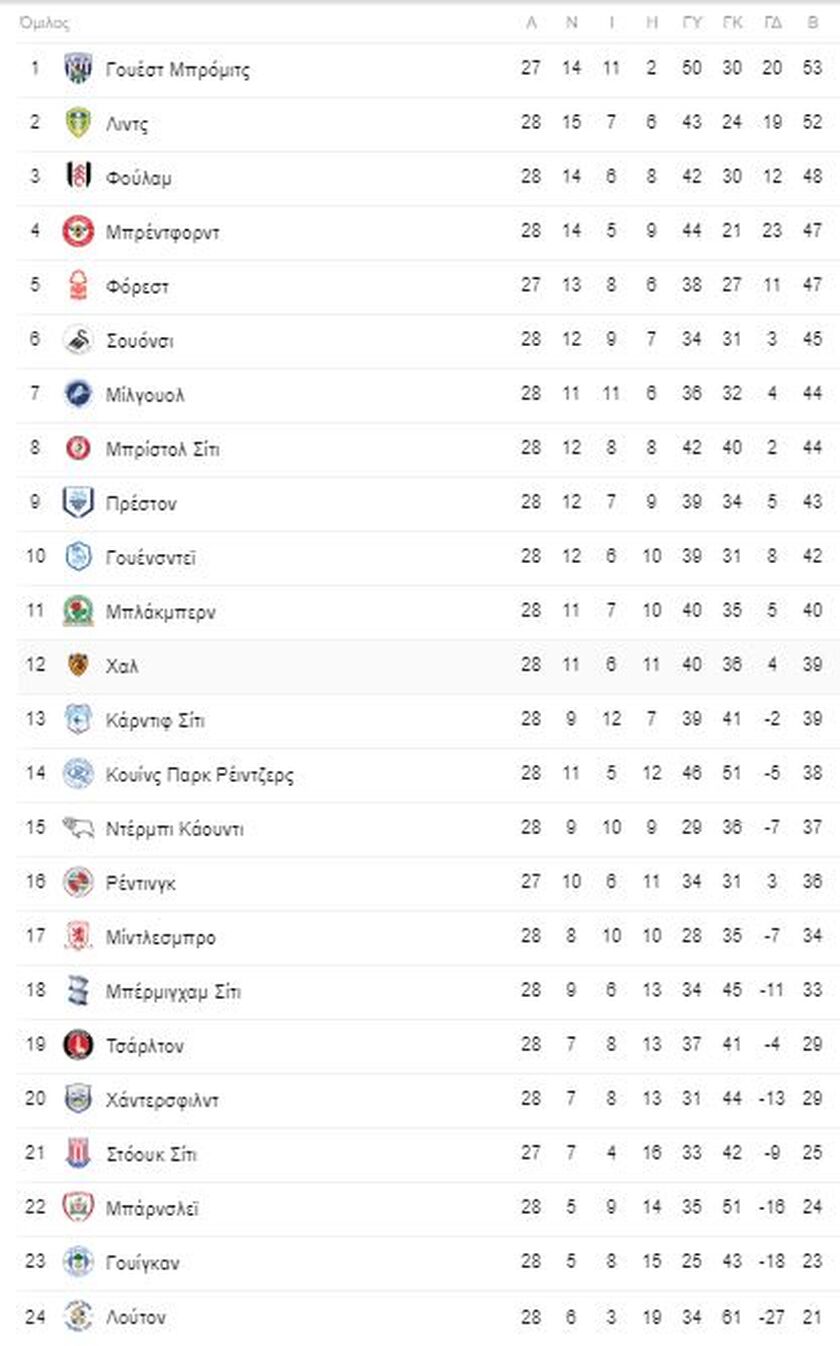This screenshot has width=840, height=1346.
Task: Click the Λούτον team logo
Action: tap(78, 1316)
